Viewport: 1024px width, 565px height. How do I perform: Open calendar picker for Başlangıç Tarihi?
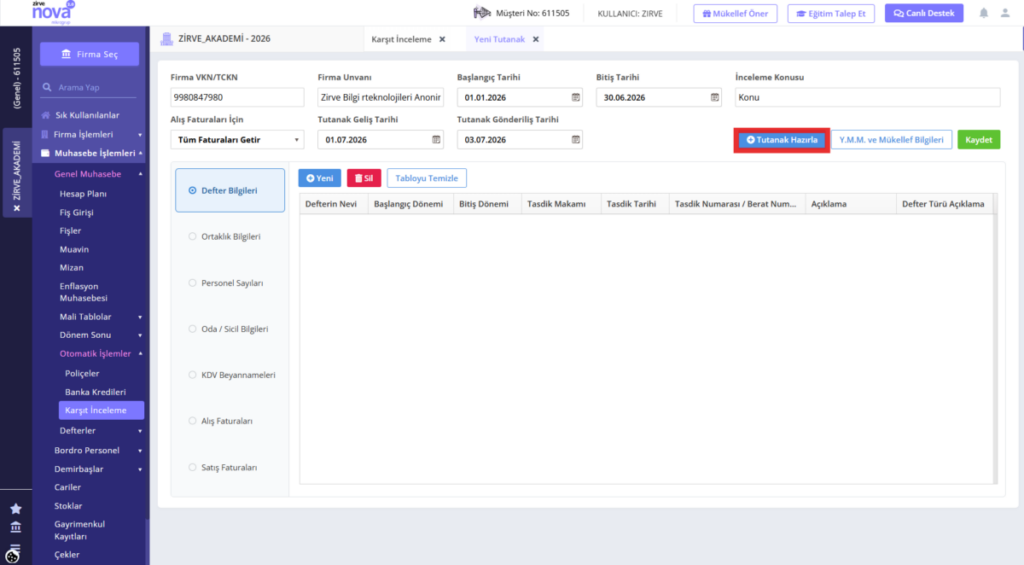point(575,97)
